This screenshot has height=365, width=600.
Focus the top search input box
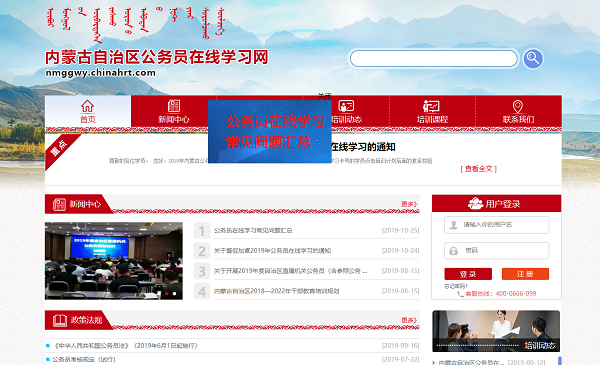coord(434,59)
